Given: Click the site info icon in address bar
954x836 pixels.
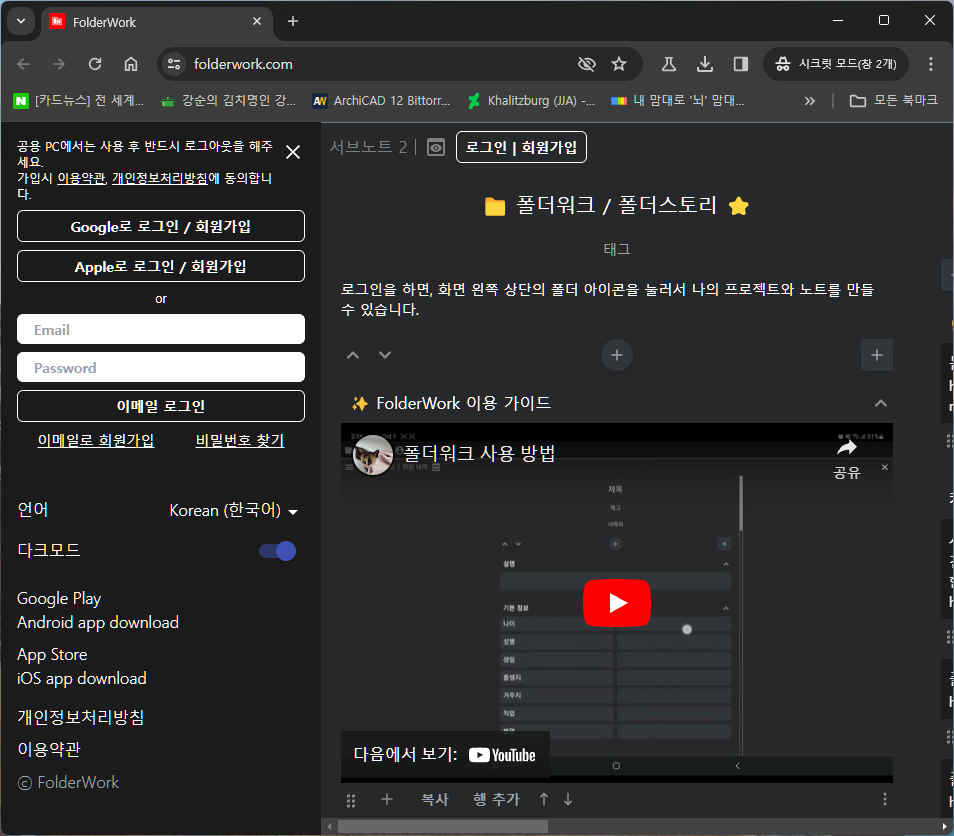Looking at the screenshot, I should [x=174, y=64].
